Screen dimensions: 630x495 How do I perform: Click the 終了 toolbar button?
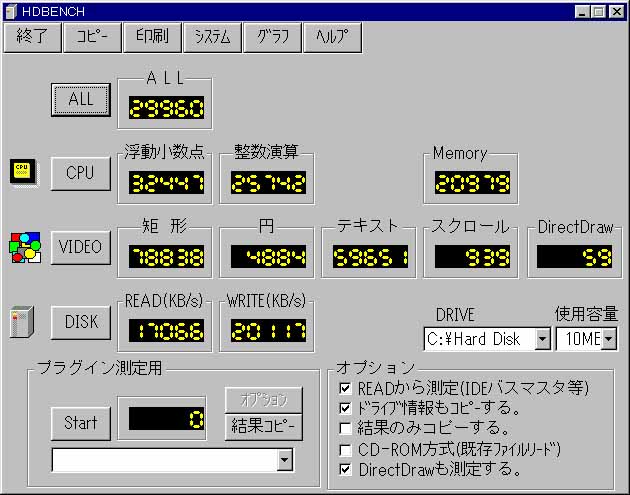pyautogui.click(x=32, y=37)
